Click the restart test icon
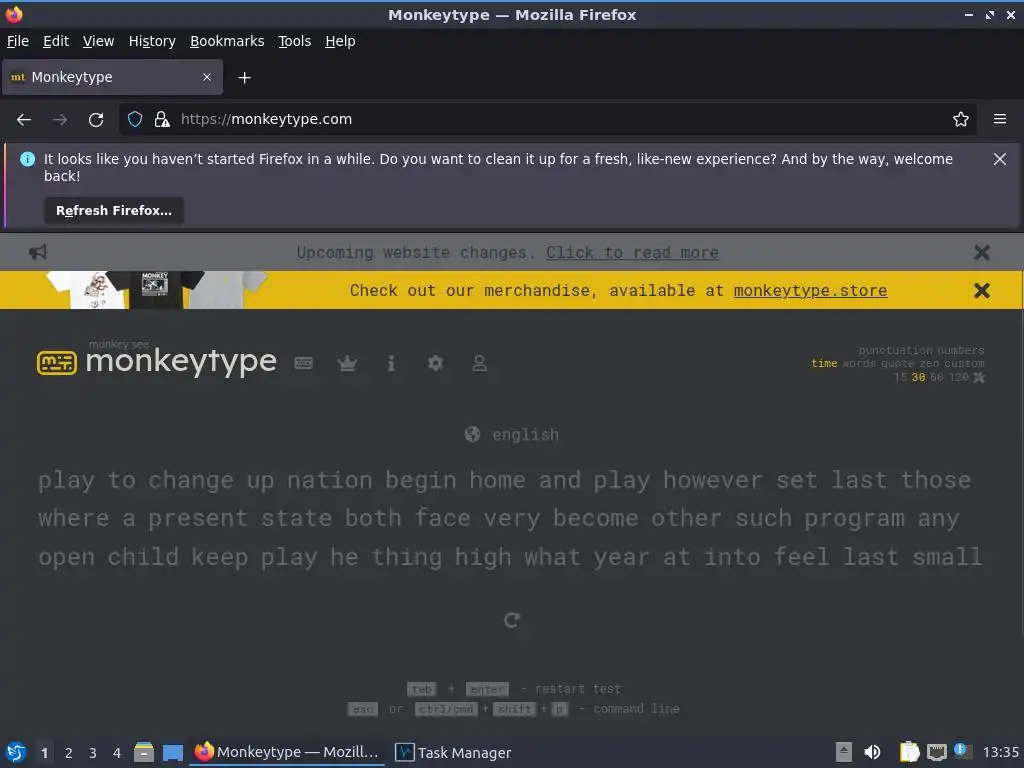Image resolution: width=1024 pixels, height=768 pixels. coord(512,620)
